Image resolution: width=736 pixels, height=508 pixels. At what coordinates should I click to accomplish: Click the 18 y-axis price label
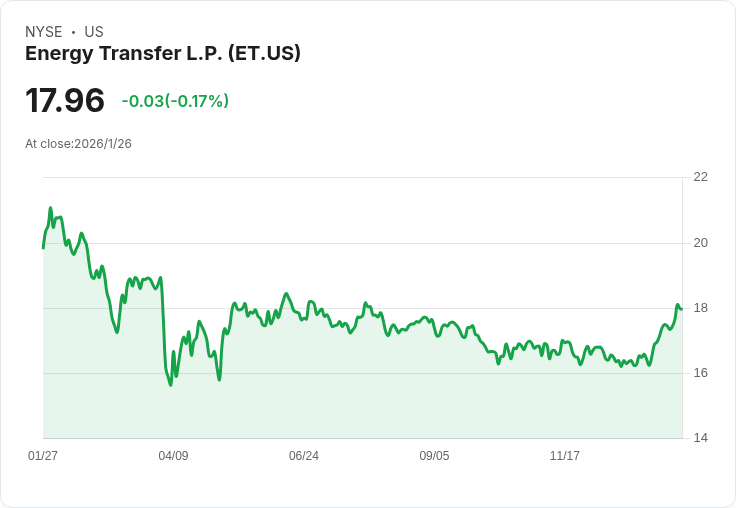(700, 308)
